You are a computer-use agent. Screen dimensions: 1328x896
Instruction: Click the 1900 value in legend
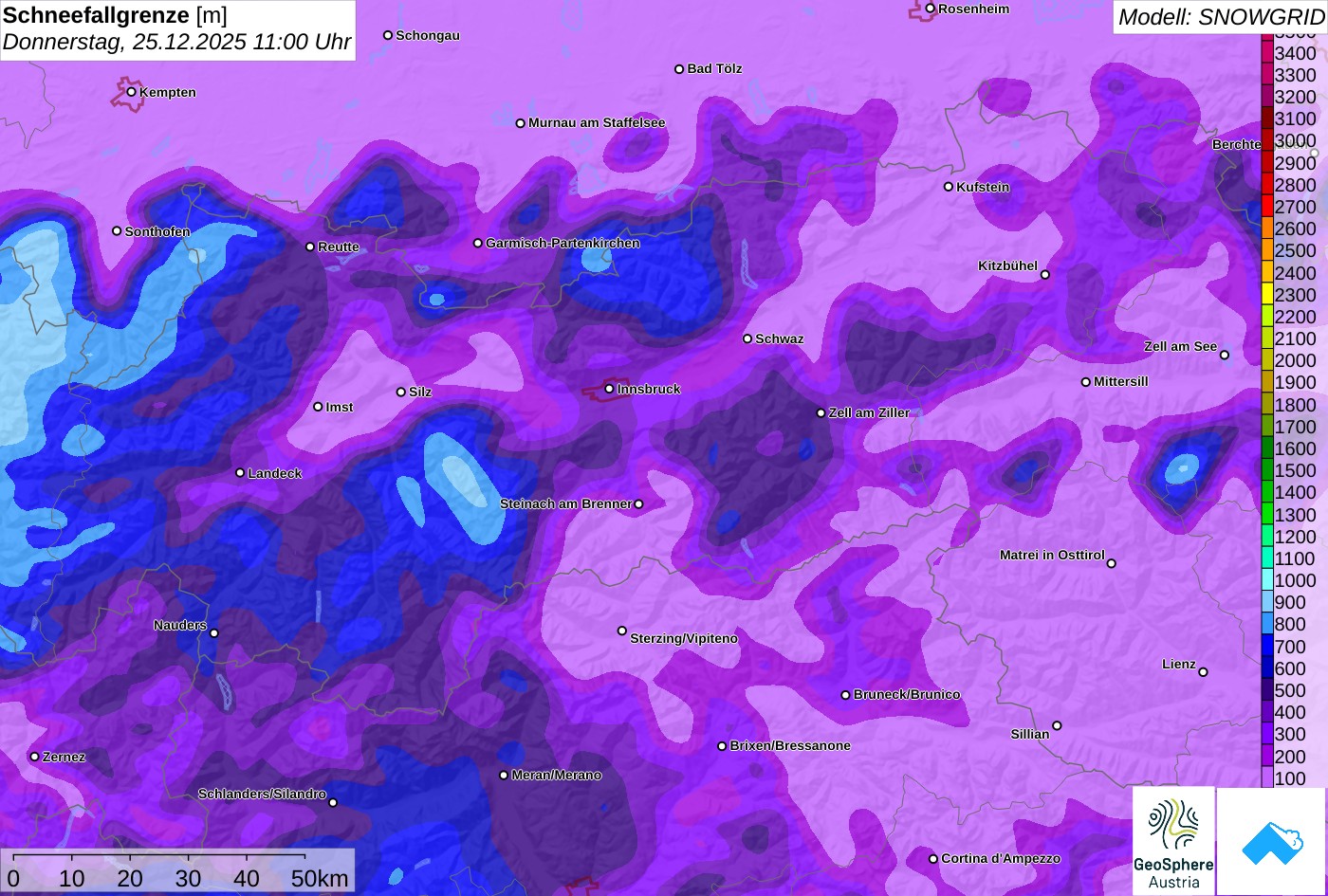tap(1296, 383)
